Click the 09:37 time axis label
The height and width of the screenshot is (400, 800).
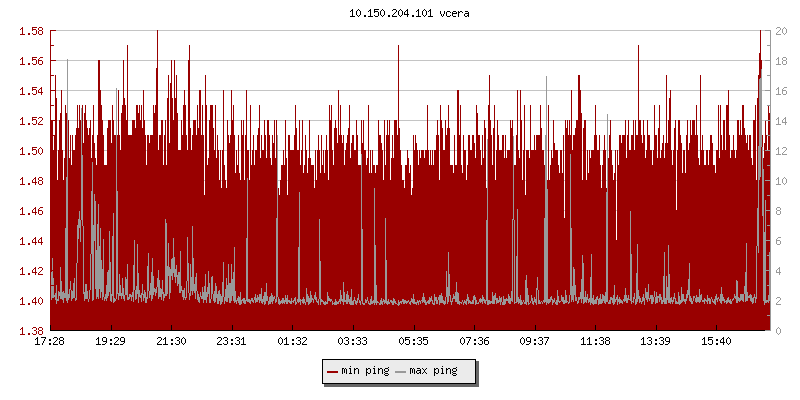coord(534,342)
